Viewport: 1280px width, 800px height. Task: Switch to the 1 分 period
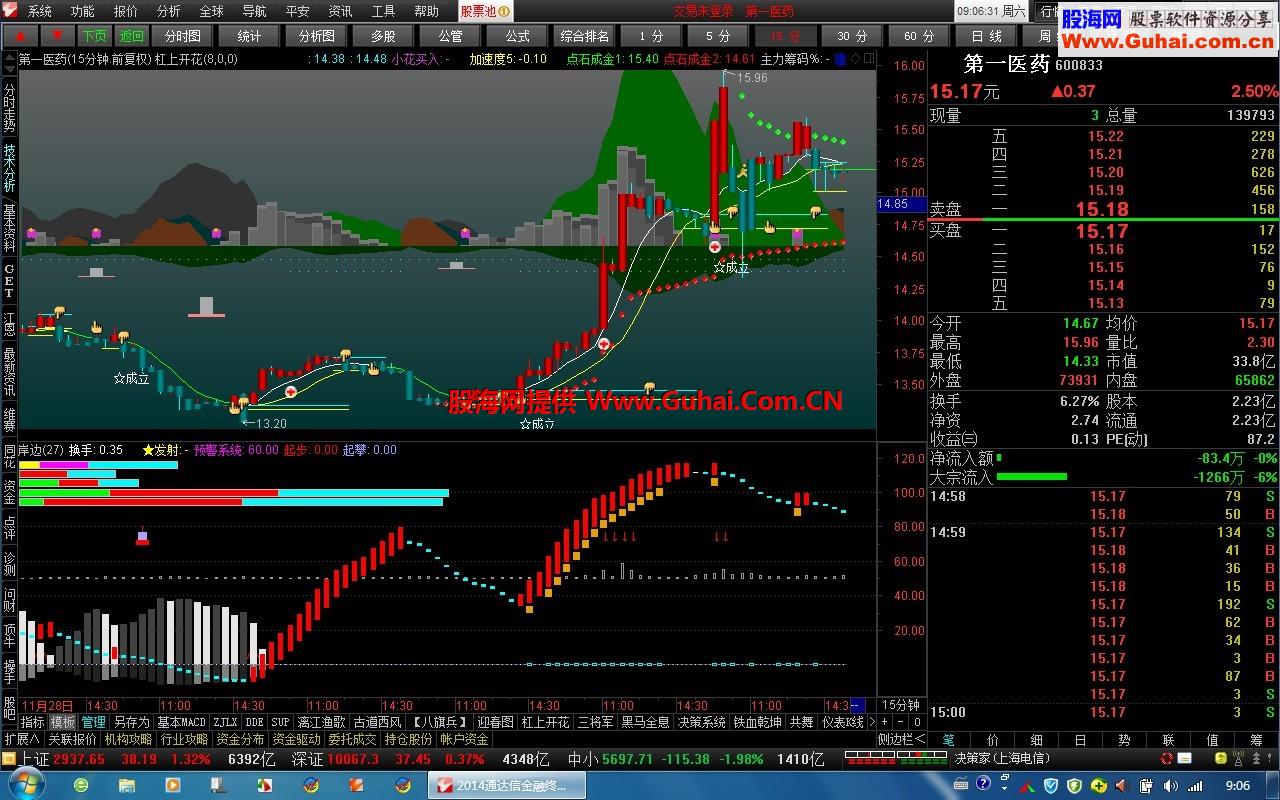(x=650, y=35)
